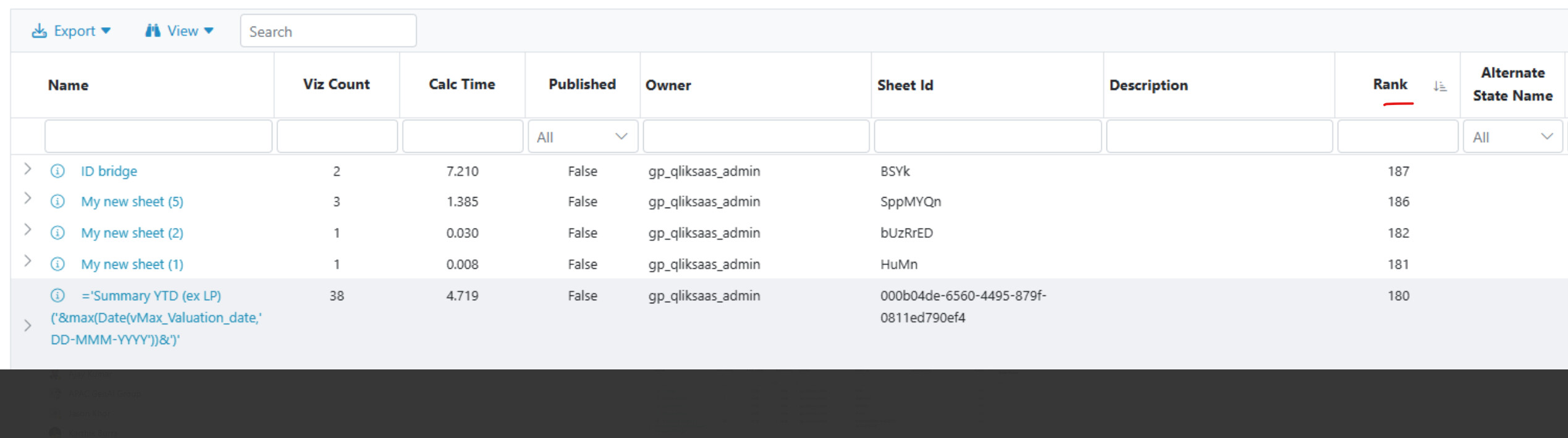Expand the My new sheet (5) row
This screenshot has width=1568, height=438.
click(28, 198)
